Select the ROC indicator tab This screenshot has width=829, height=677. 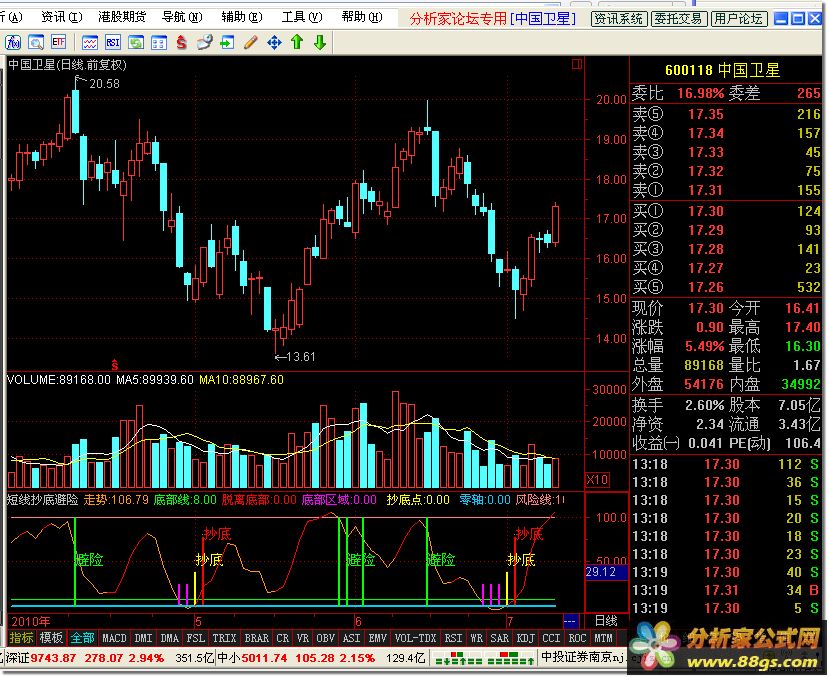coord(577,638)
